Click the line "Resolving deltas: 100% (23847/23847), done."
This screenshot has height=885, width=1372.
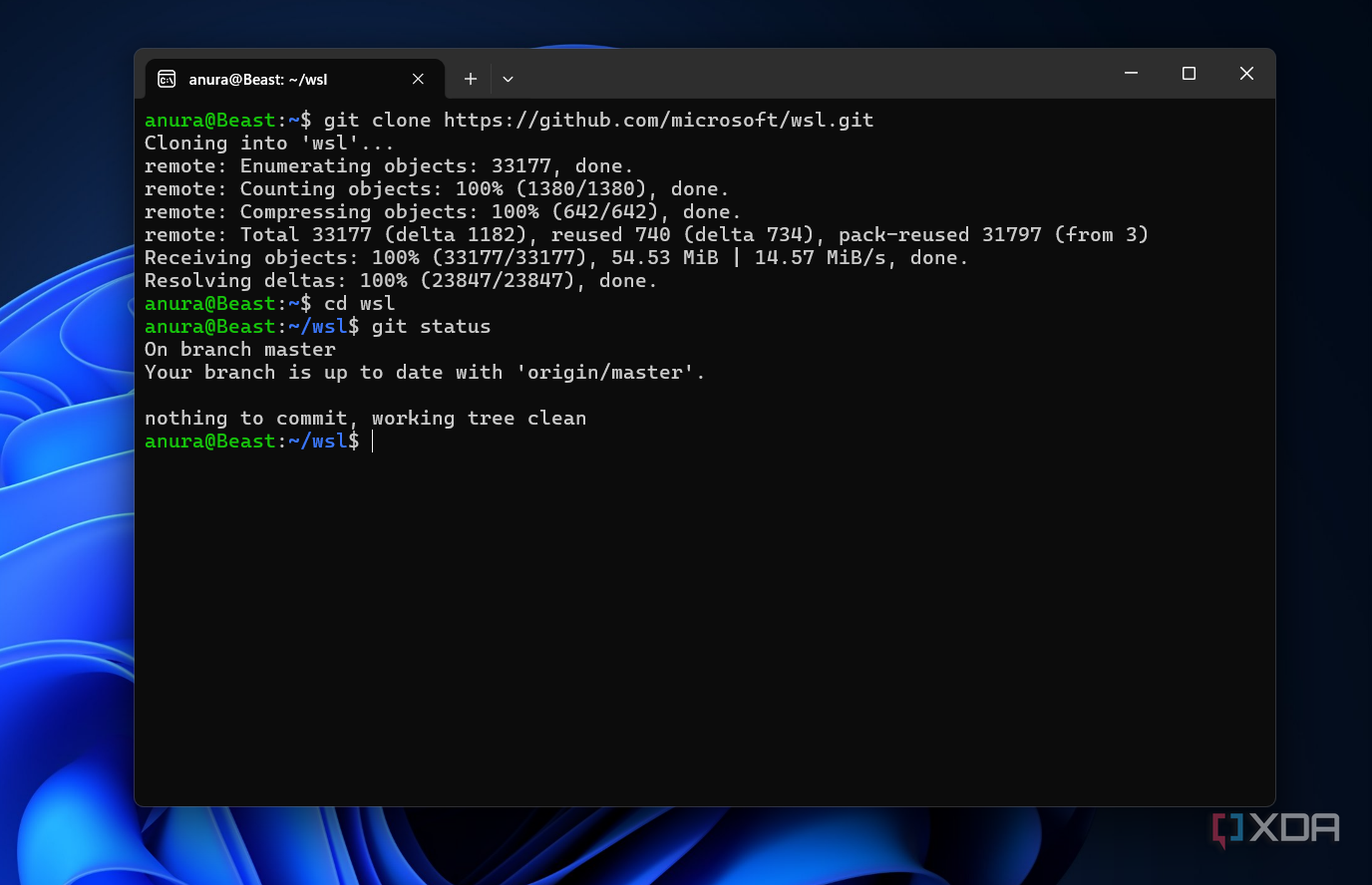pos(401,281)
